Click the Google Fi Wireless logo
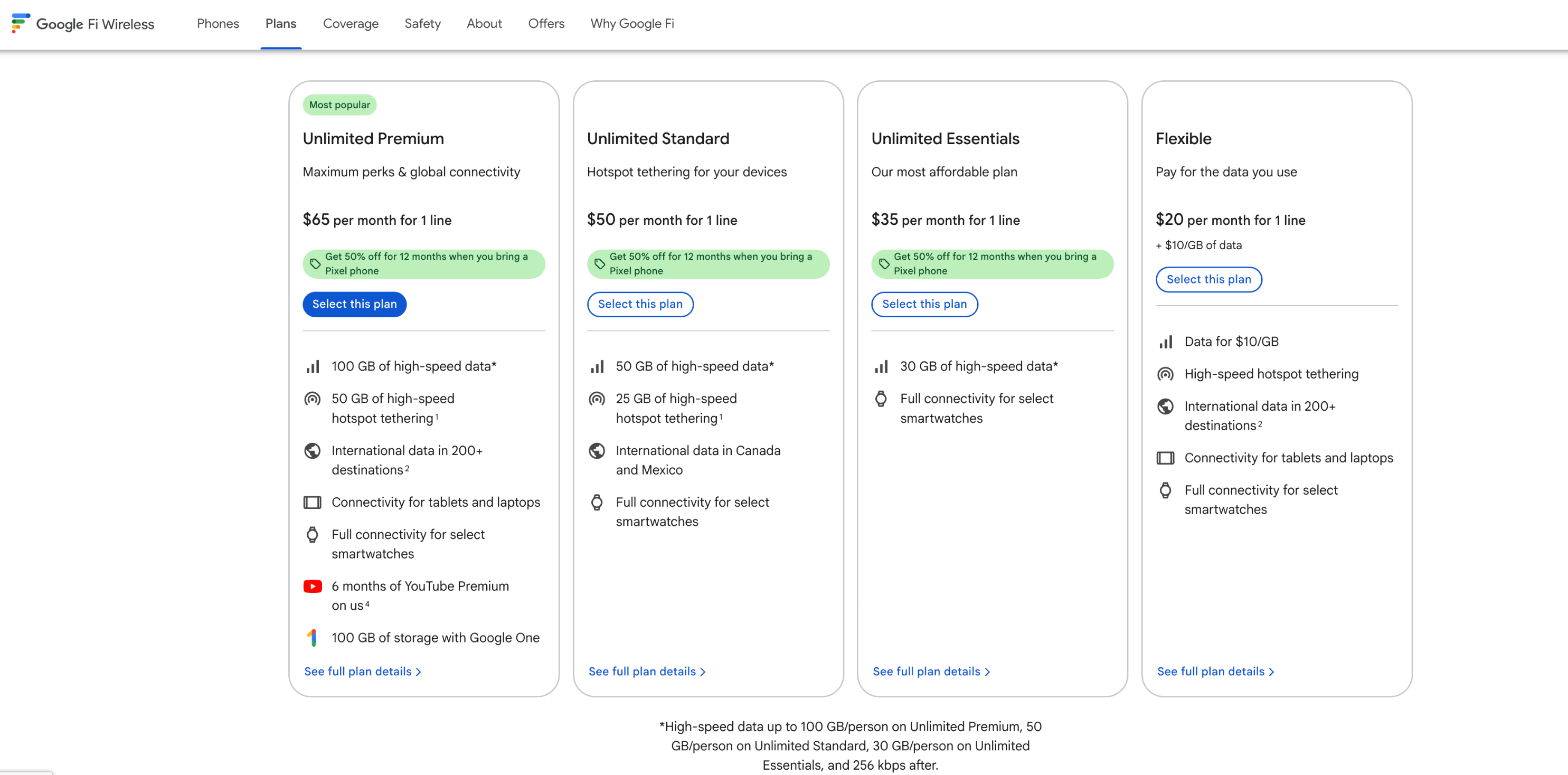The height and width of the screenshot is (775, 1568). tap(83, 24)
